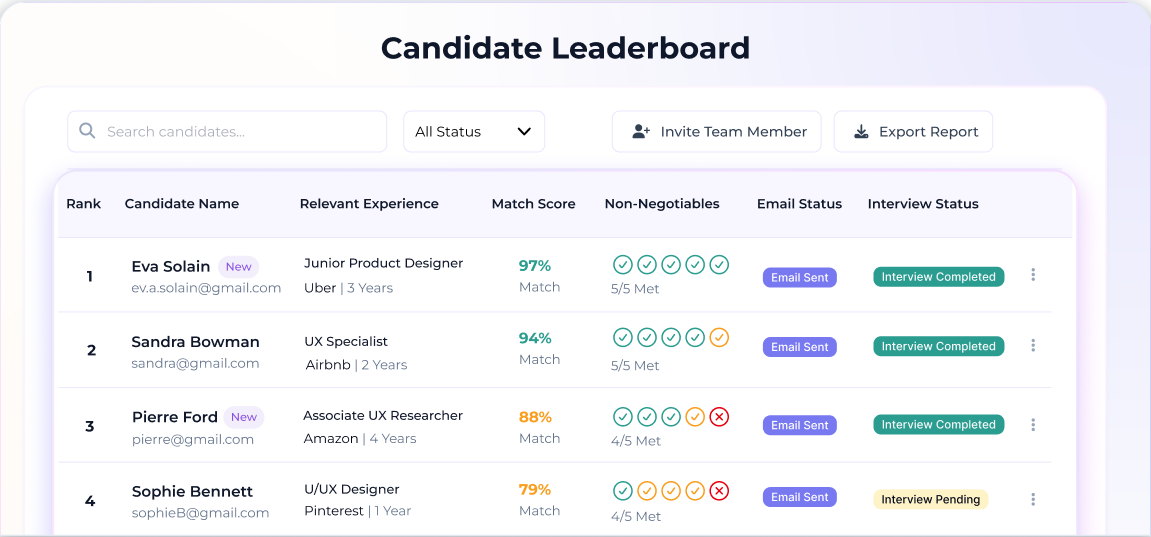Click the Rank column header

[84, 204]
